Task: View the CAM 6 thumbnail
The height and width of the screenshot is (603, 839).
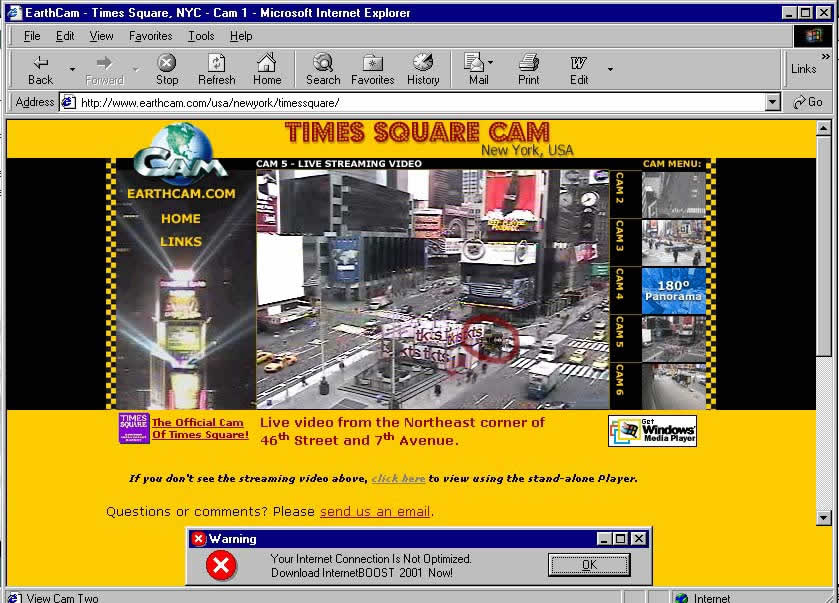Action: [x=674, y=386]
